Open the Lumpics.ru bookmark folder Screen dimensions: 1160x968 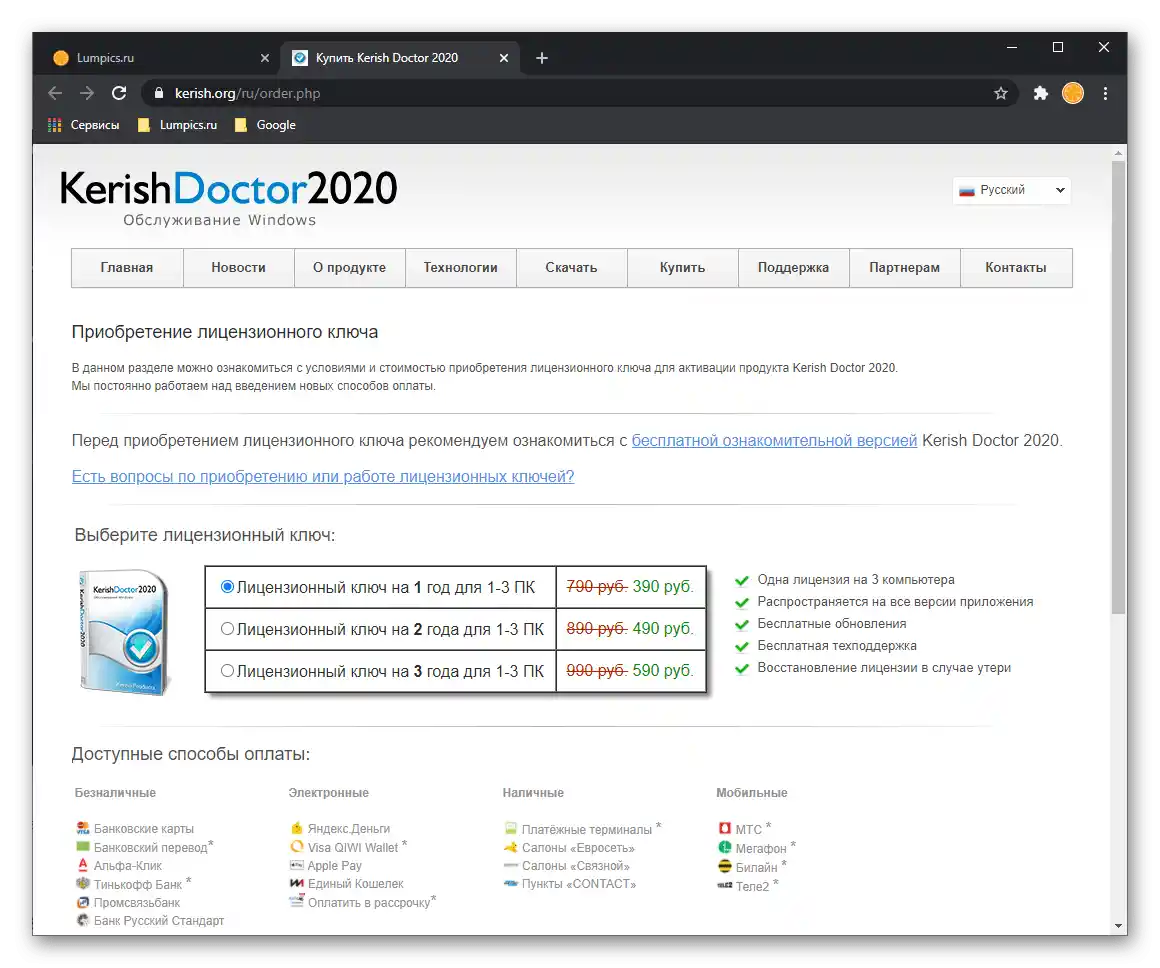[178, 125]
